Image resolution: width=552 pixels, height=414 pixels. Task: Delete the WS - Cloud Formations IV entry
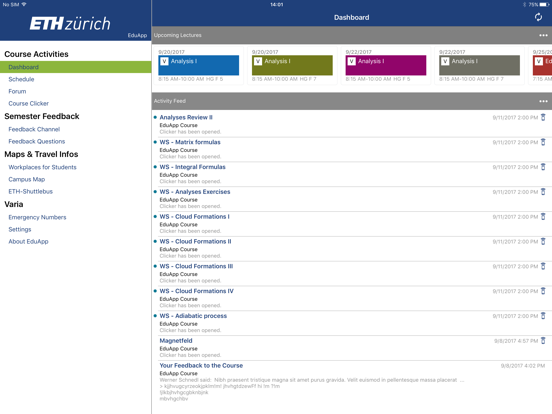543,291
